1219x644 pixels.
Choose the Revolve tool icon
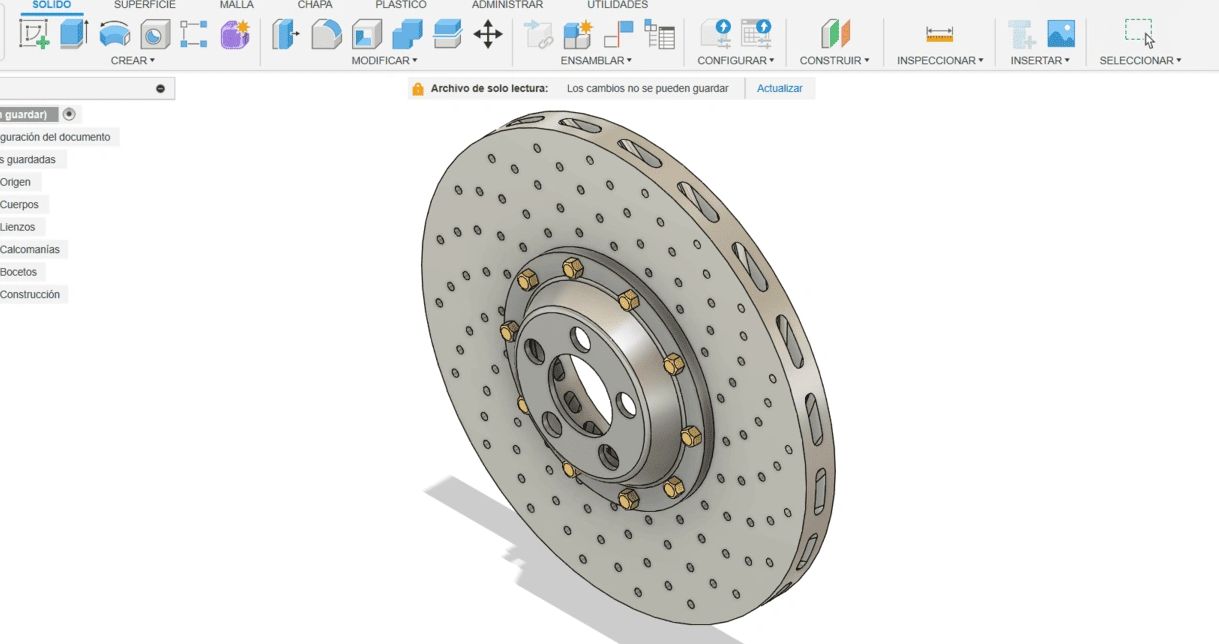coord(115,35)
